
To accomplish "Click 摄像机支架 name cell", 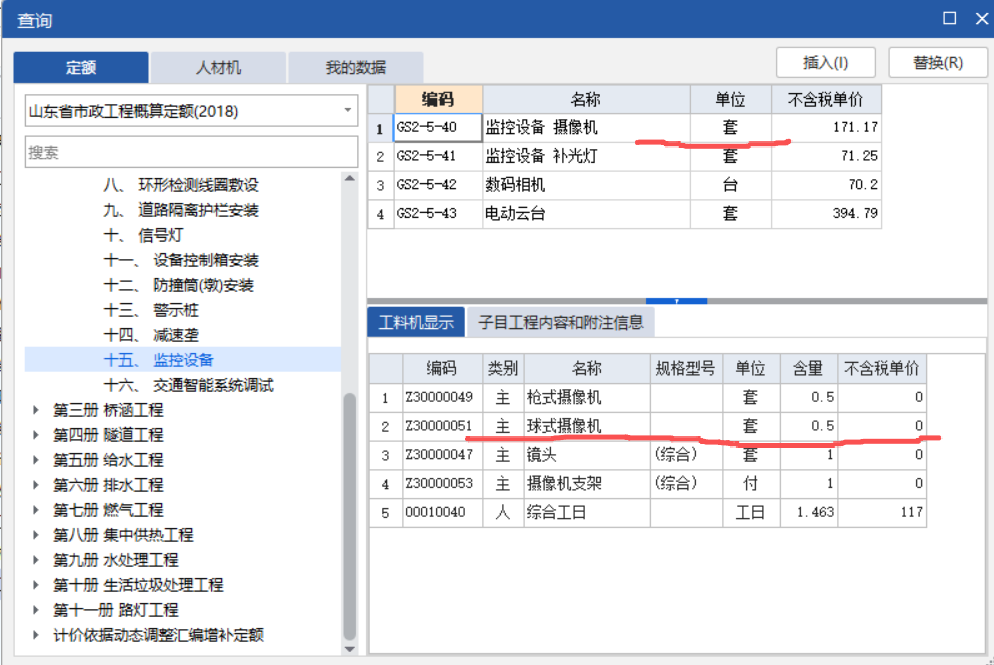I will pyautogui.click(x=587, y=483).
